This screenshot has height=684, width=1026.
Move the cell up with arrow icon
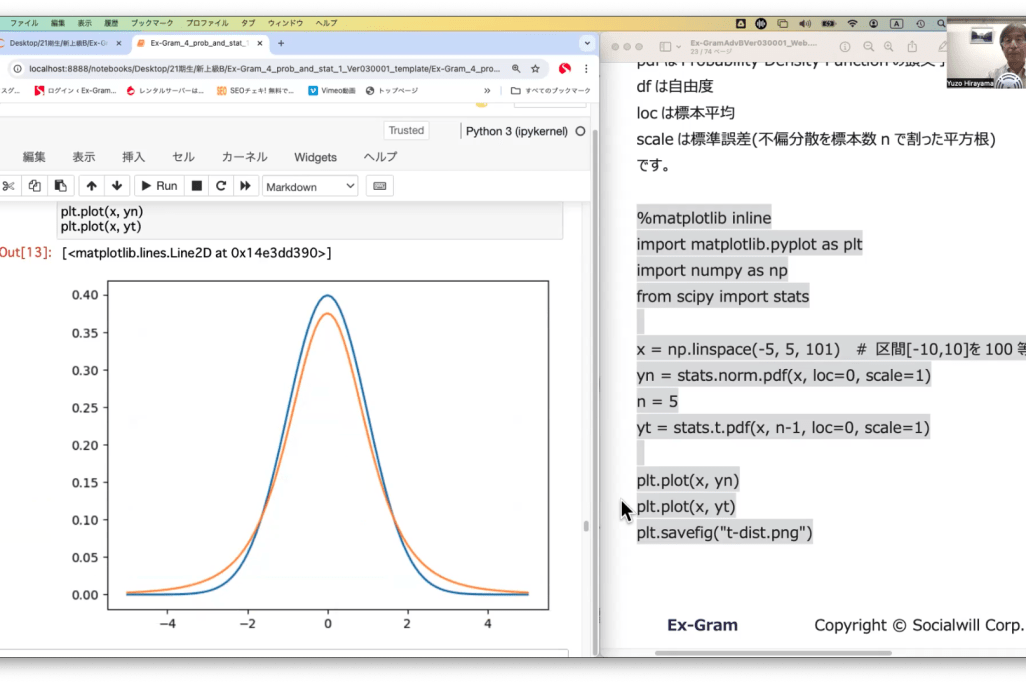coord(92,186)
